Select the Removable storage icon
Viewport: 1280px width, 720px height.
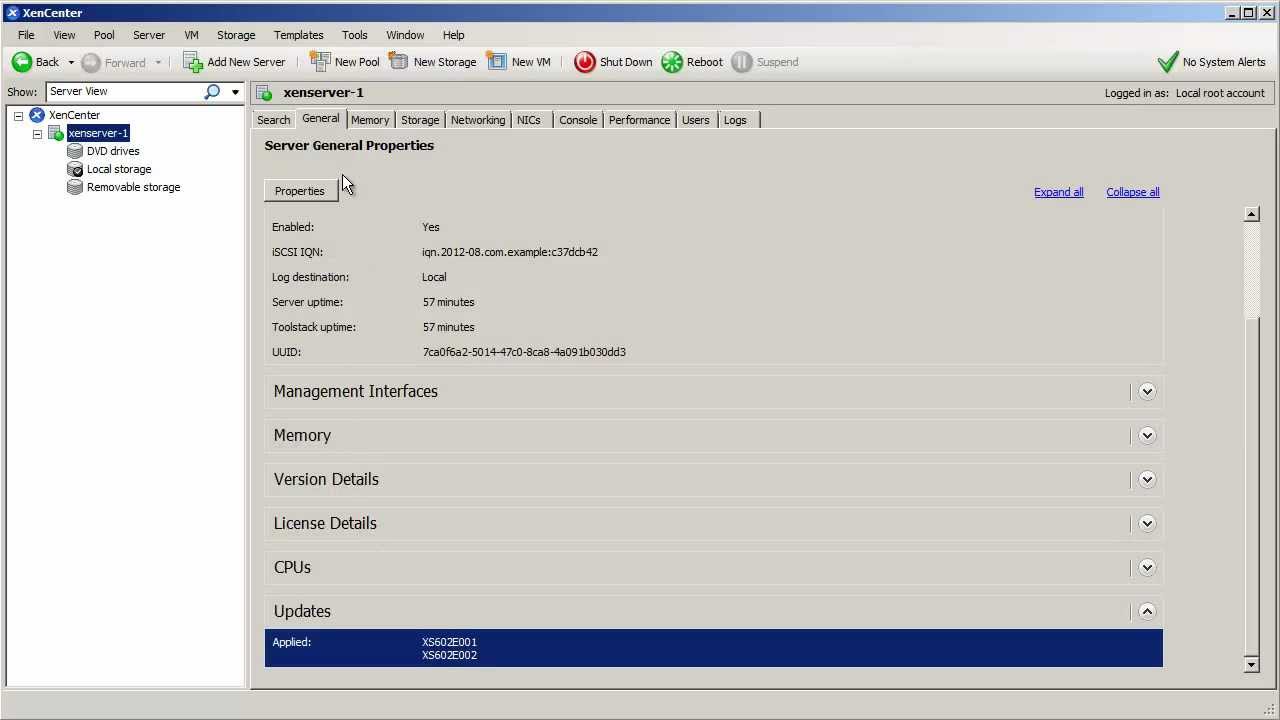point(75,187)
